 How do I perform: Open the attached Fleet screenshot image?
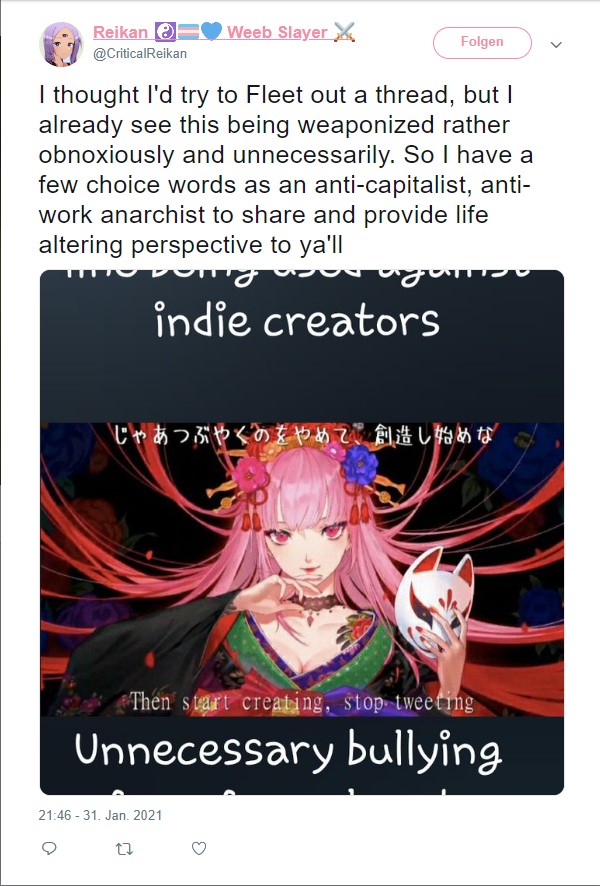click(x=302, y=532)
